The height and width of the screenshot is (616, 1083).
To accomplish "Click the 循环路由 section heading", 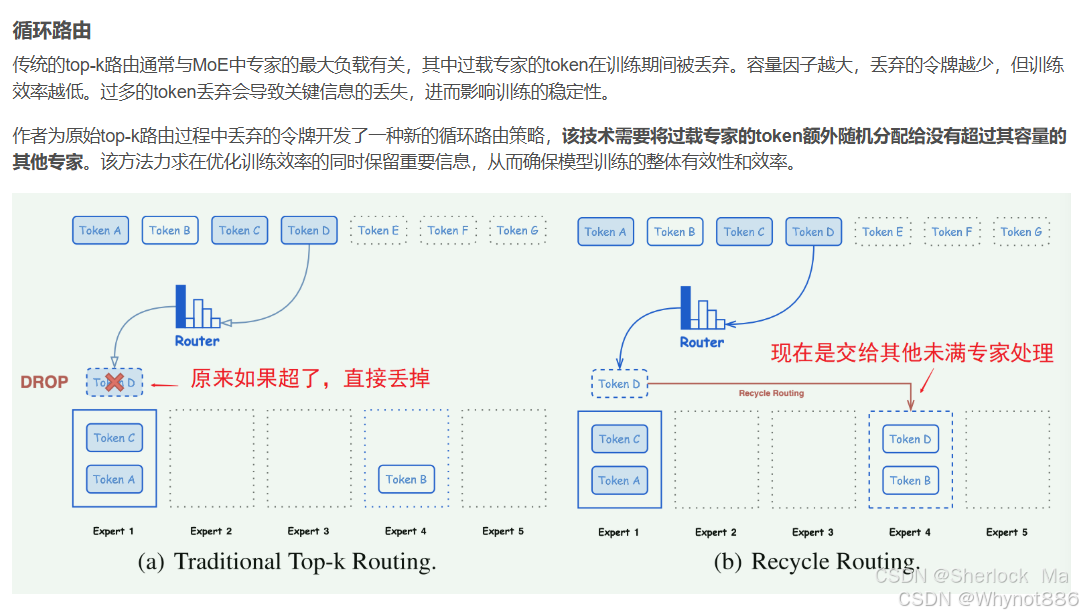I will pos(52,30).
